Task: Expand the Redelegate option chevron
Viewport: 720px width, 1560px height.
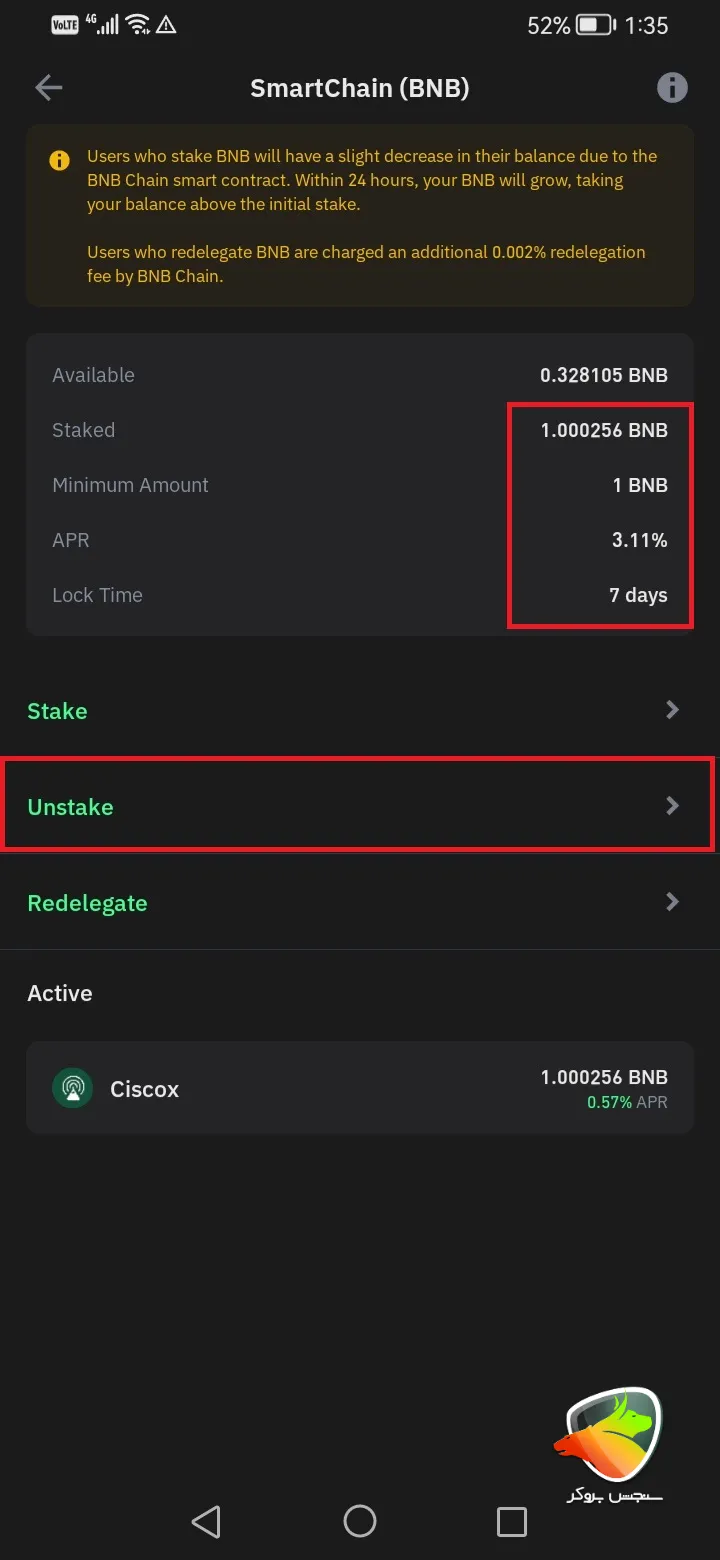Action: point(672,902)
